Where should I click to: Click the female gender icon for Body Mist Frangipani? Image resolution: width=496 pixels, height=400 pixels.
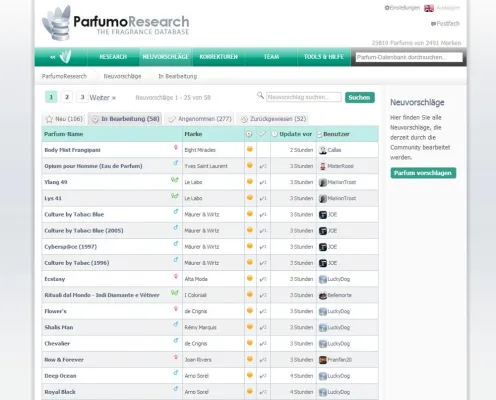click(x=176, y=147)
